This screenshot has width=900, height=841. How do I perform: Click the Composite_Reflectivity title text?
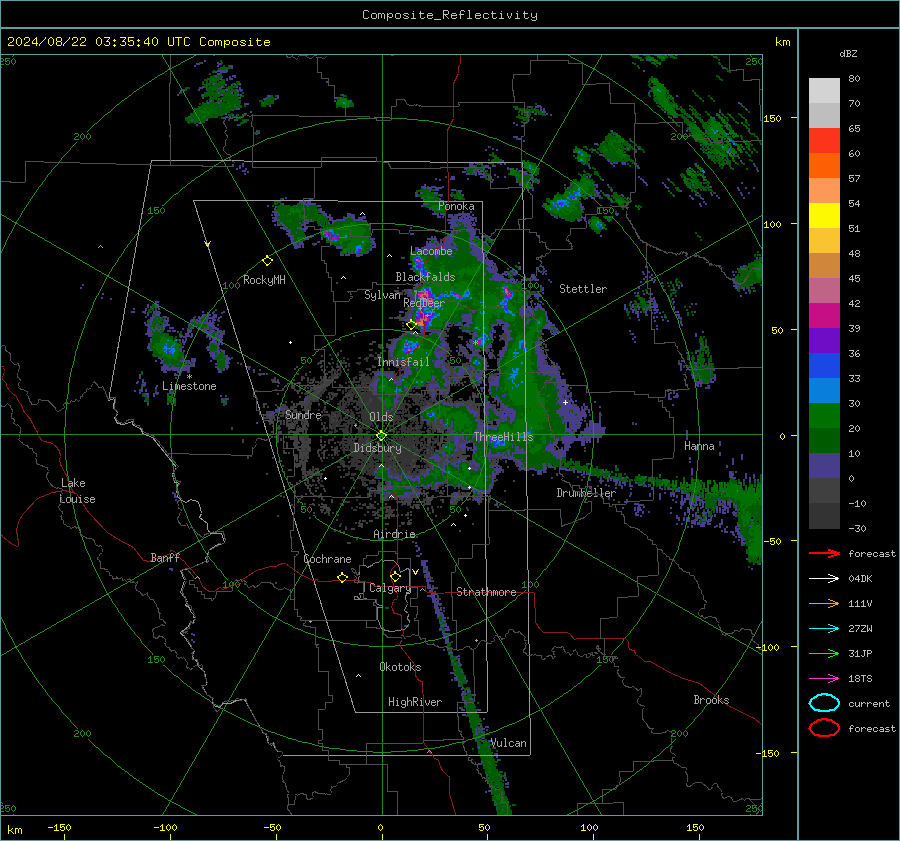click(x=450, y=15)
